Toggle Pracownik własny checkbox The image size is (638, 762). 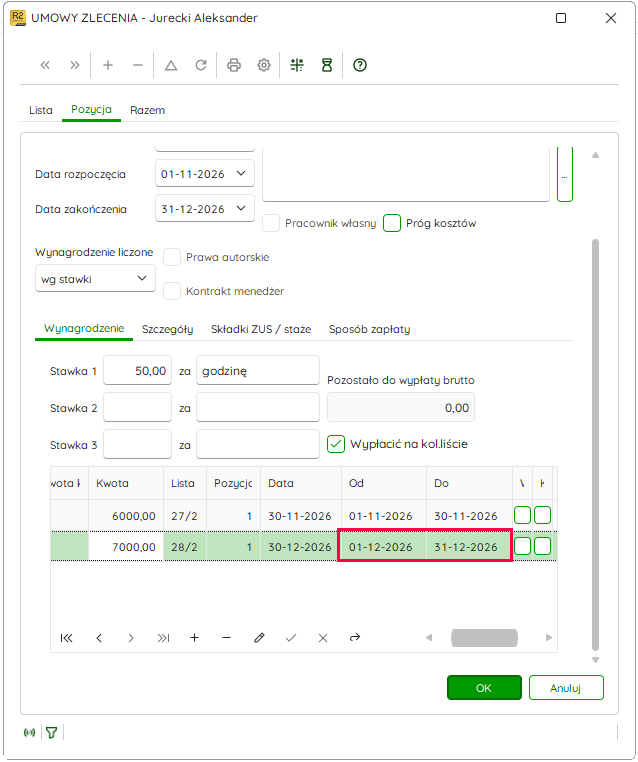pos(271,224)
